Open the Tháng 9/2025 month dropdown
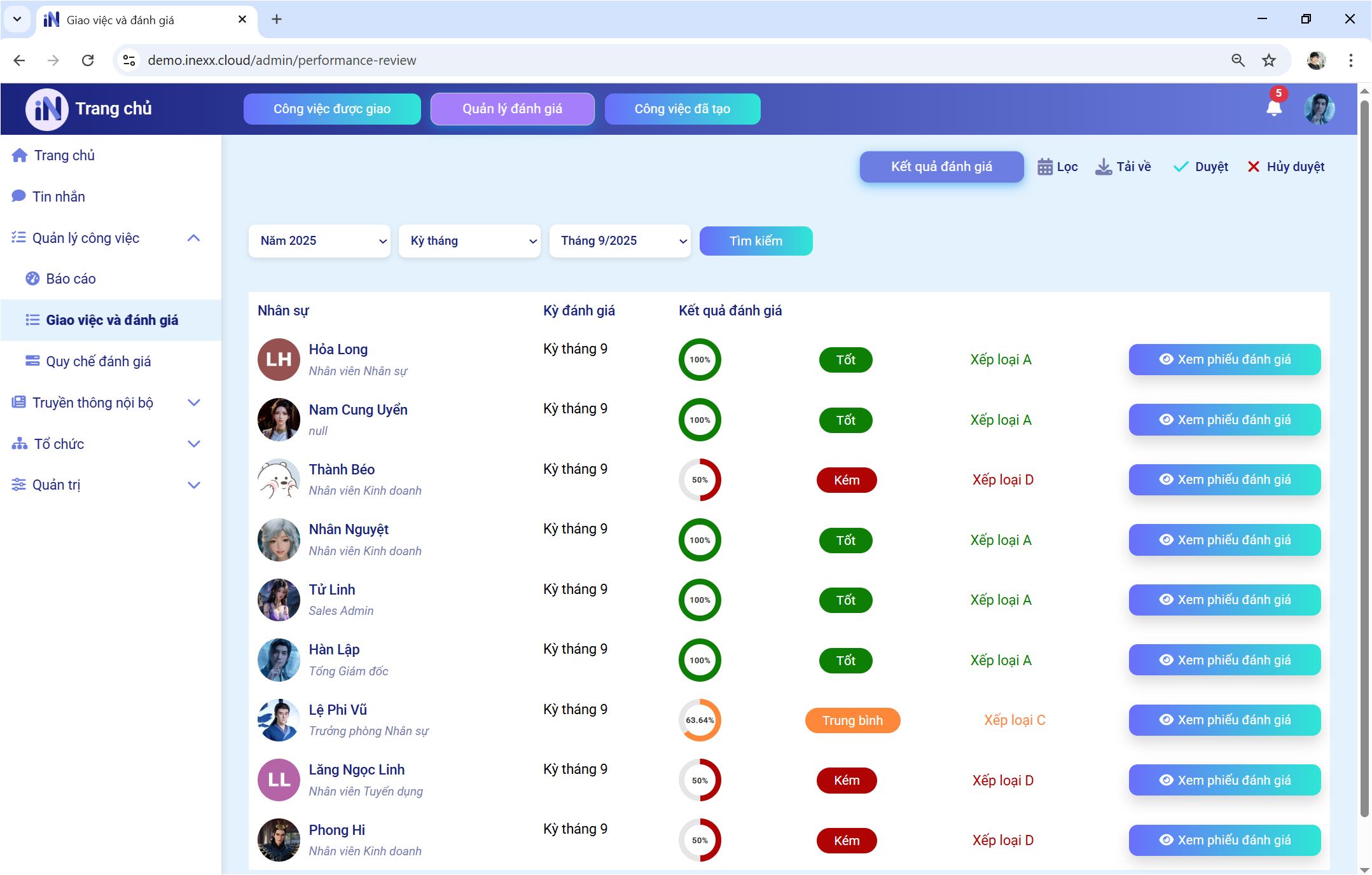 pyautogui.click(x=620, y=241)
